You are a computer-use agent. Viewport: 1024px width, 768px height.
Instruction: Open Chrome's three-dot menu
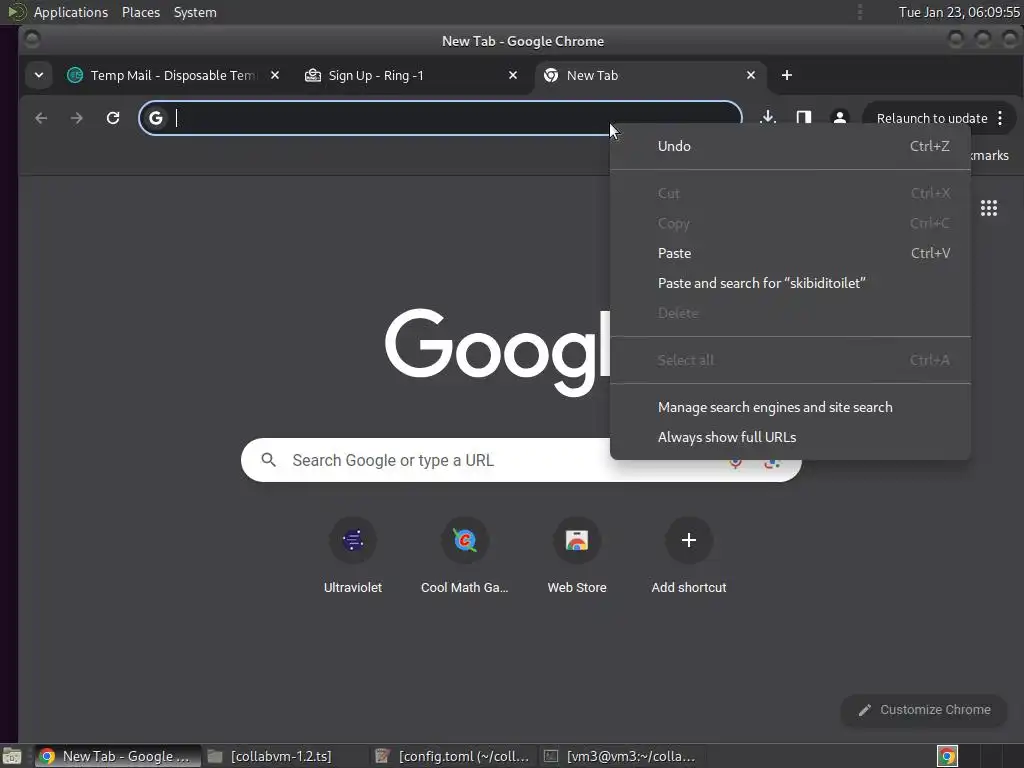click(x=1000, y=118)
